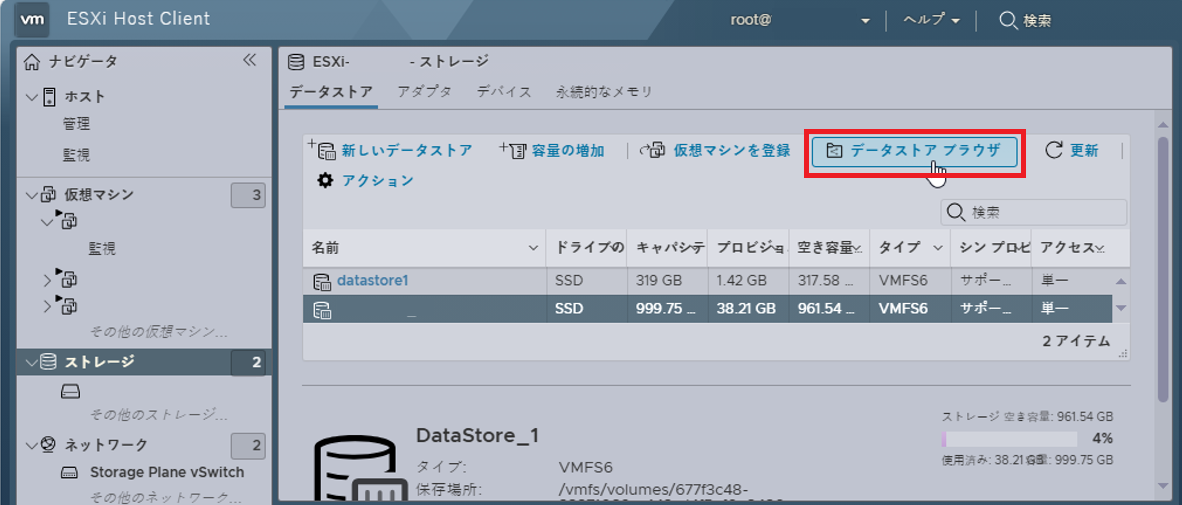Image resolution: width=1182 pixels, height=505 pixels.
Task: Click Register a VM (仮想マシンを登録)
Action: [715, 150]
